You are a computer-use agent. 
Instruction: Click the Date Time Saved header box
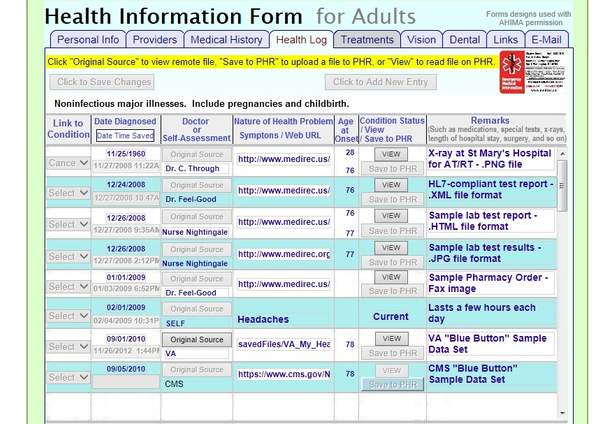coord(125,136)
